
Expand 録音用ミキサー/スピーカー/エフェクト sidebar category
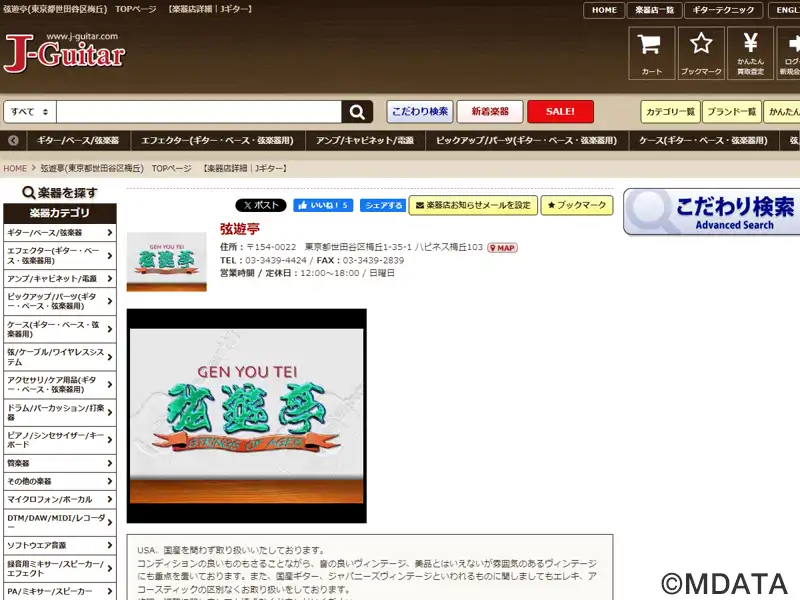60,568
